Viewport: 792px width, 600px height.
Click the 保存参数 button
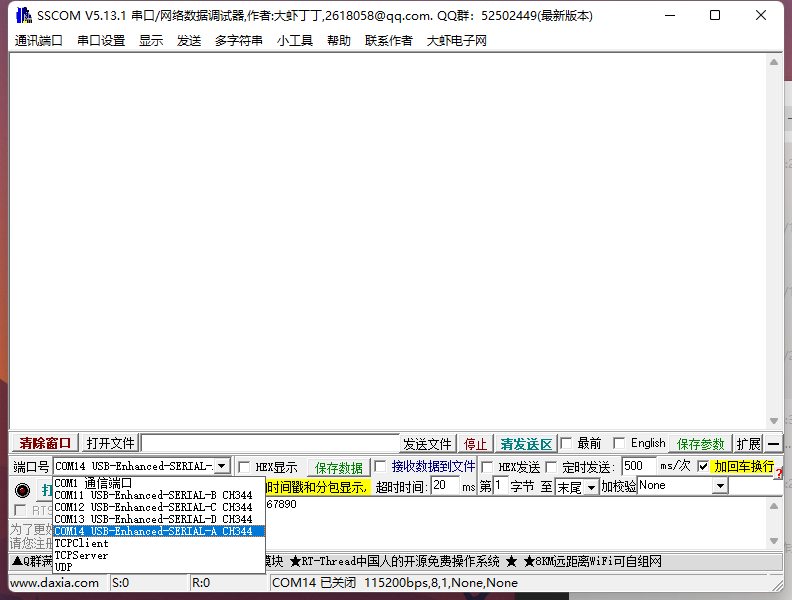[701, 444]
